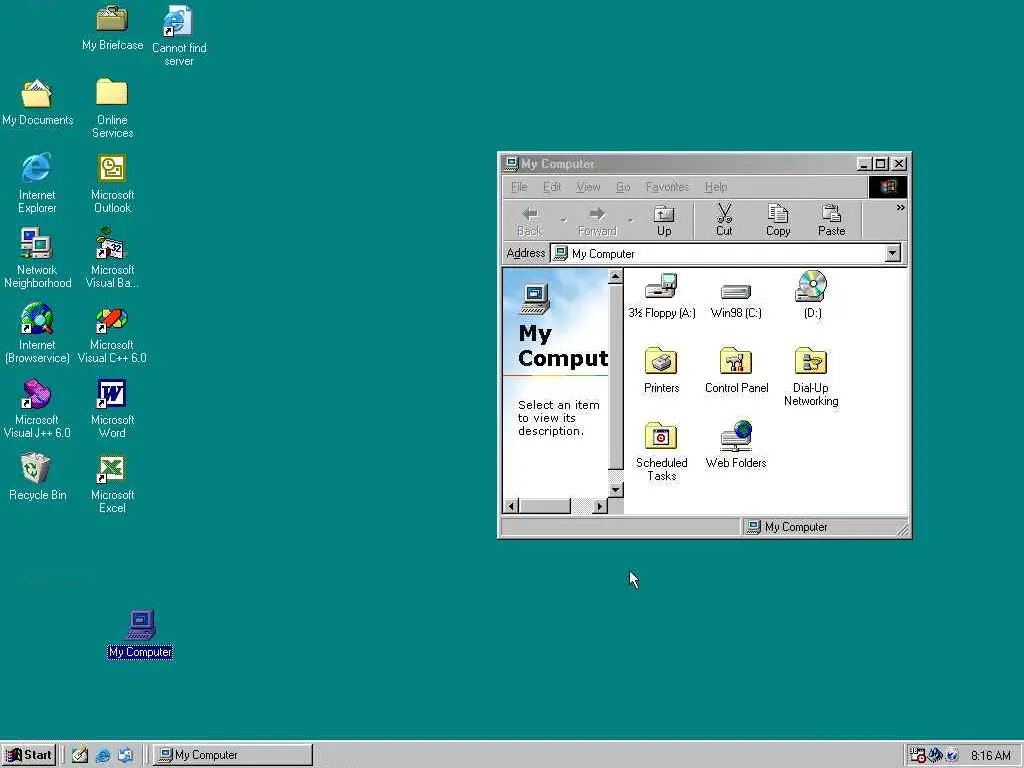Click the Cut toolbar button
This screenshot has width=1024, height=768.
tap(724, 220)
